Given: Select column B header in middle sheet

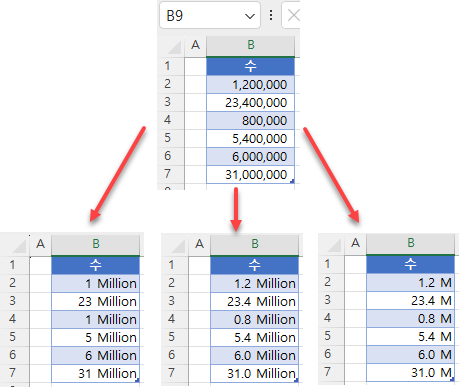Looking at the screenshot, I should click(255, 244).
